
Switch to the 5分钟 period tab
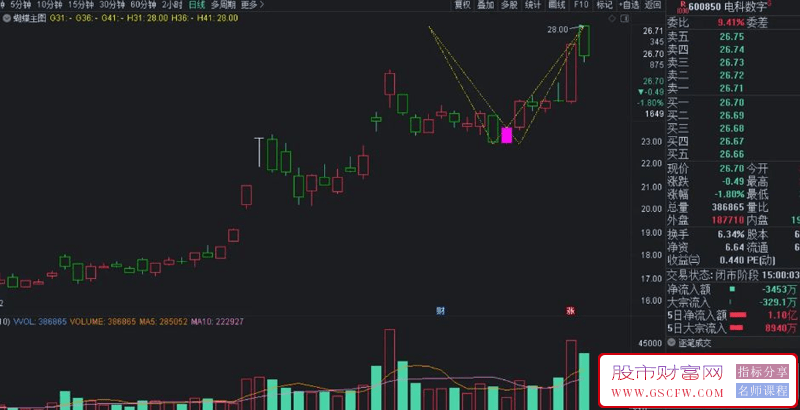coord(20,5)
